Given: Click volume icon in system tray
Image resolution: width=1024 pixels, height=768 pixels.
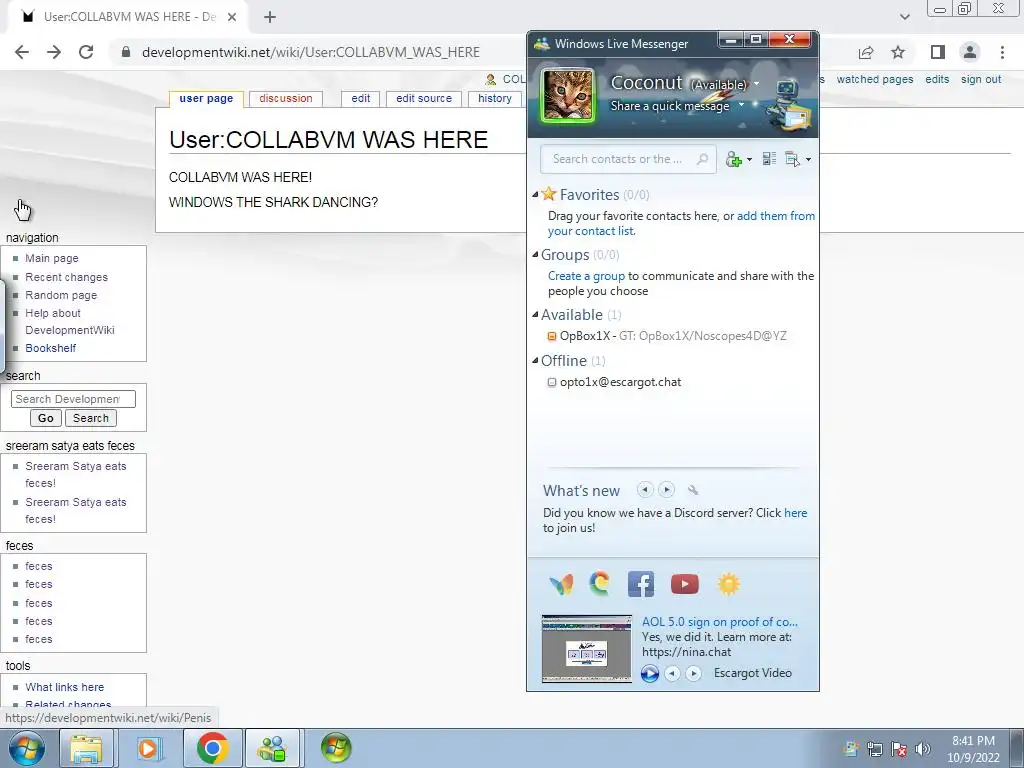Looking at the screenshot, I should [x=923, y=749].
